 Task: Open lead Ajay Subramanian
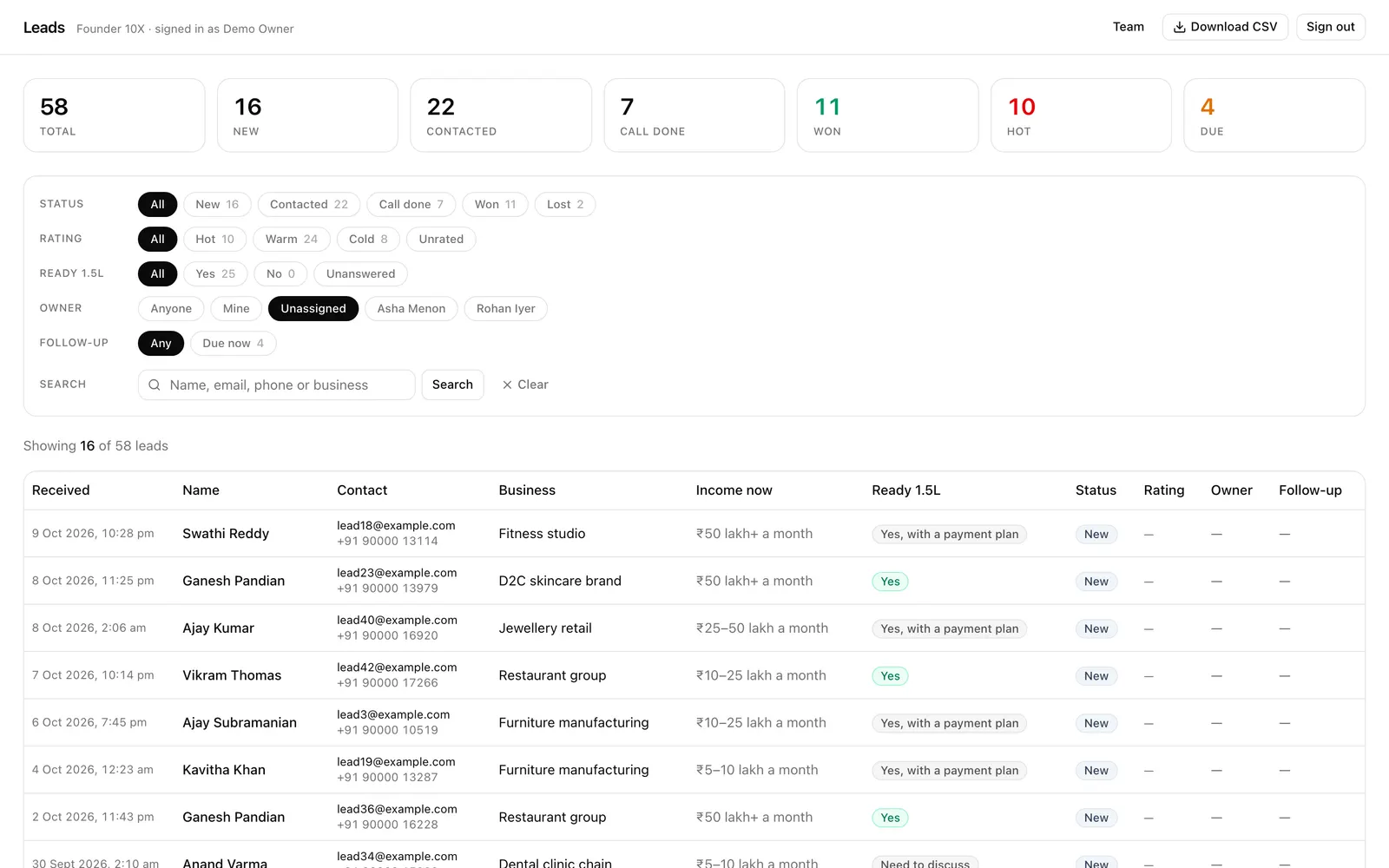pos(240,723)
